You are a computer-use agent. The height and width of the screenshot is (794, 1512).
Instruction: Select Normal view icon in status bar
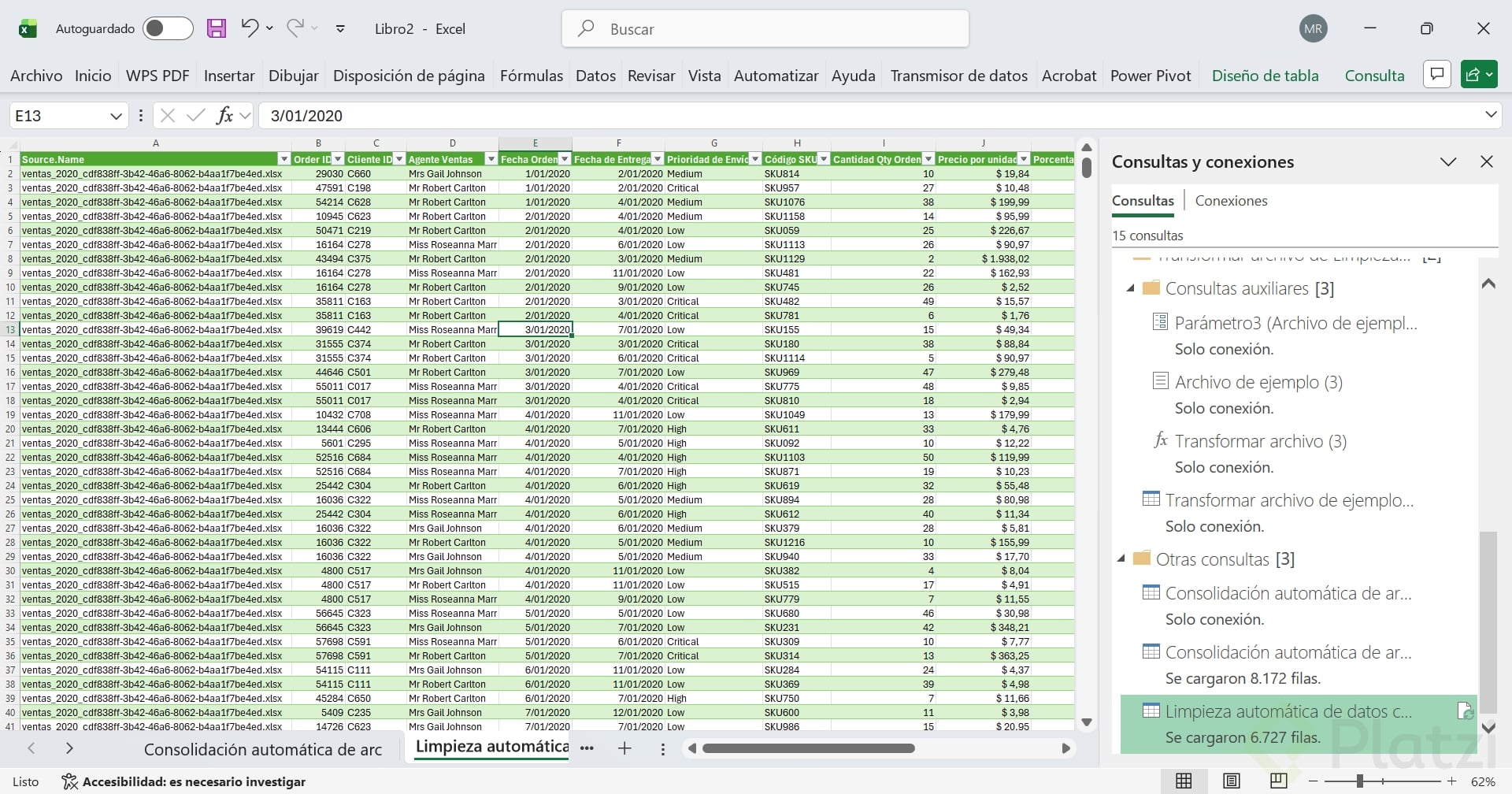pyautogui.click(x=1184, y=781)
